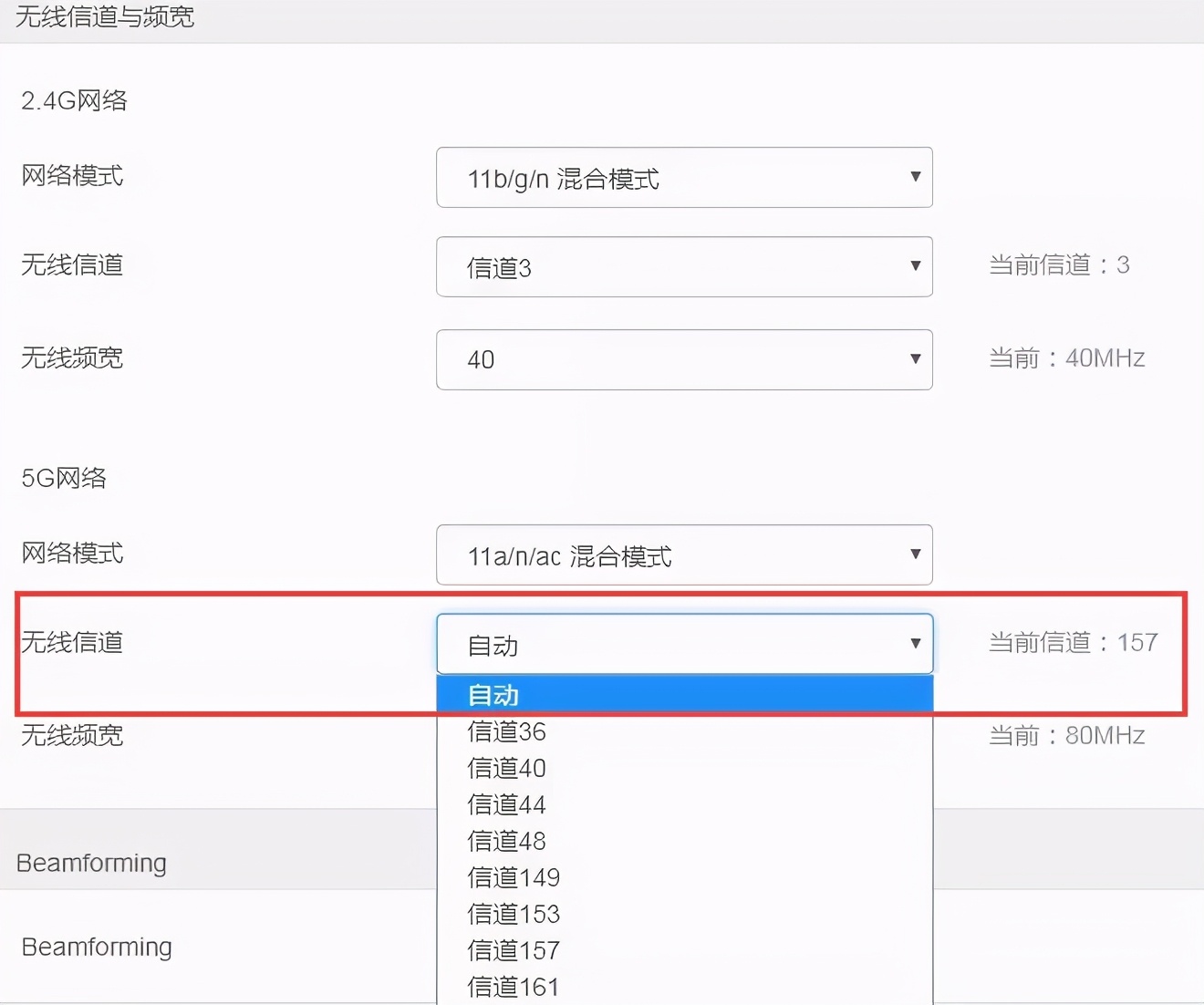Open the 2.4G 无线频宽 bandwidth dropdown
Viewport: 1204px width, 1005px height.
684,359
